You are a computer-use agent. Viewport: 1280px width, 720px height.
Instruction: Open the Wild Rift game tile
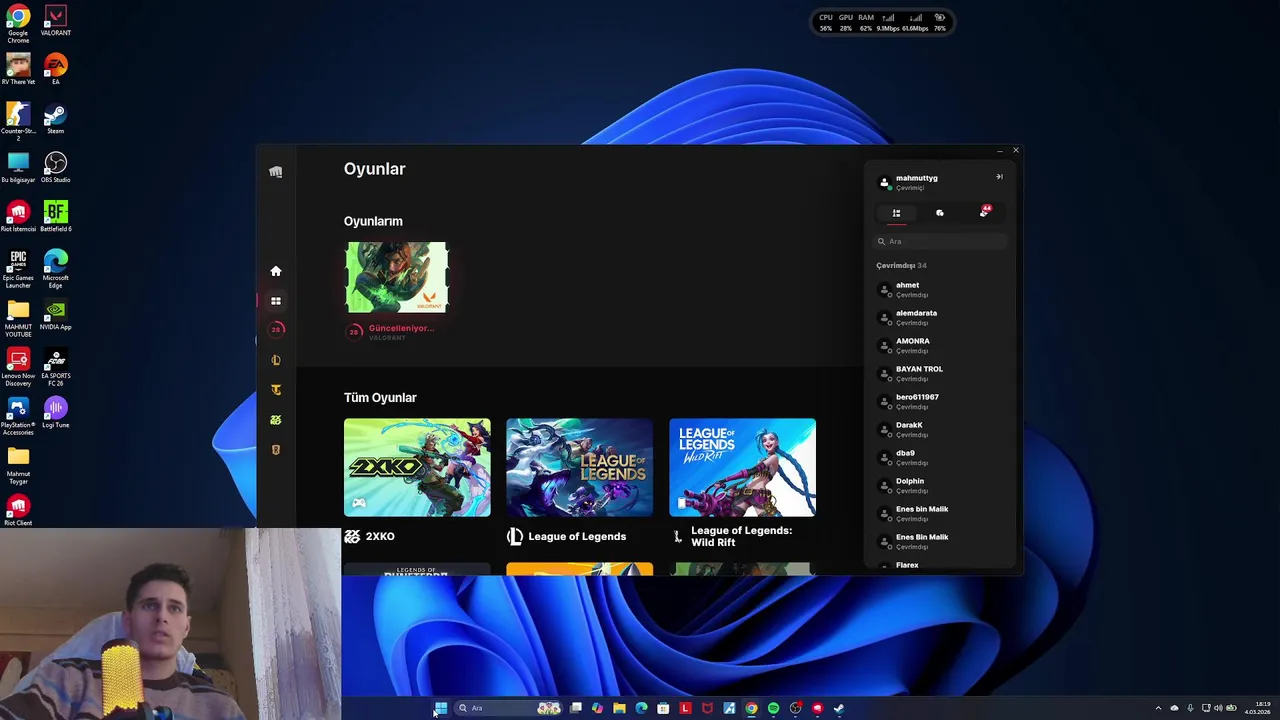click(742, 467)
